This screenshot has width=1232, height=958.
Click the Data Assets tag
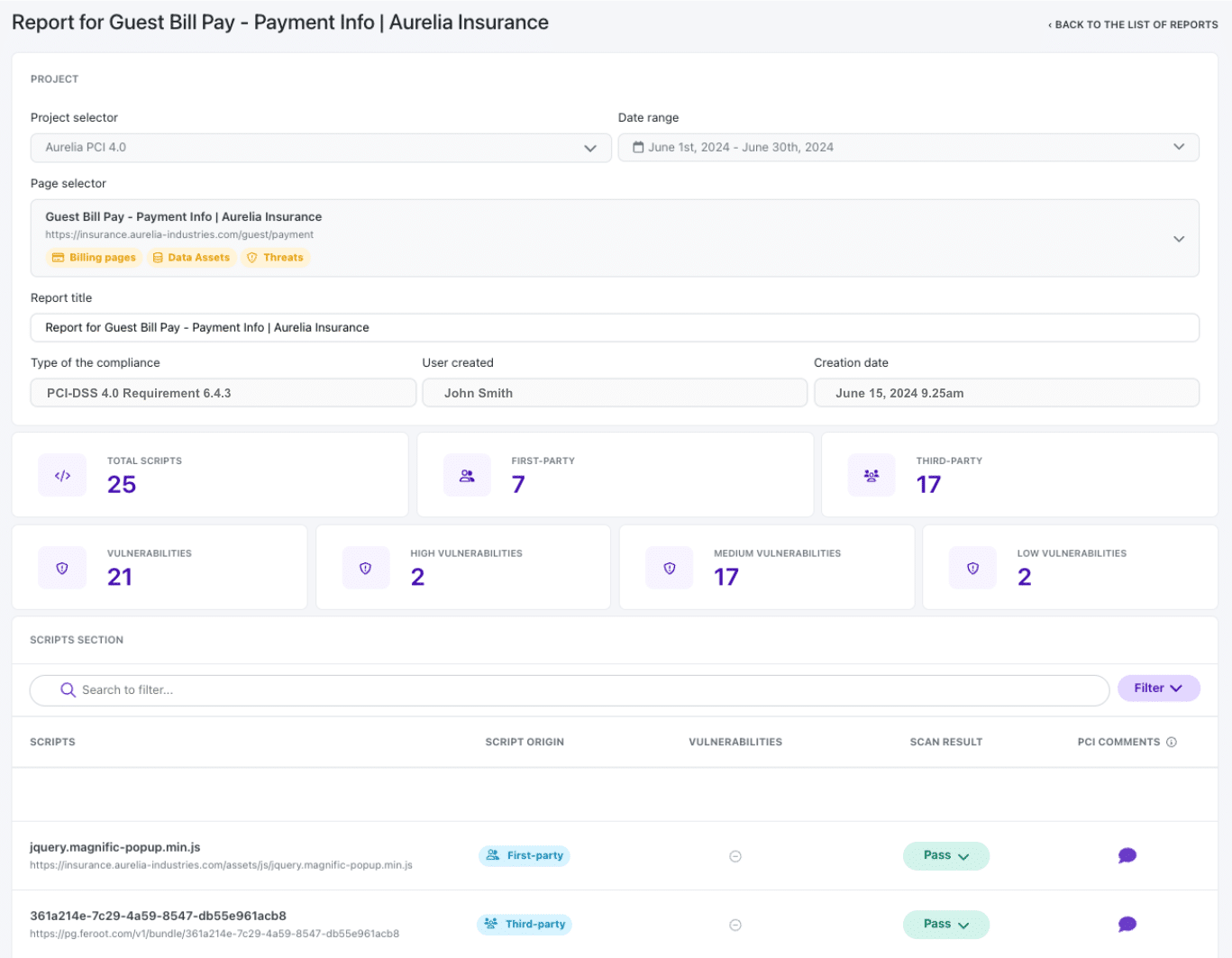(191, 258)
